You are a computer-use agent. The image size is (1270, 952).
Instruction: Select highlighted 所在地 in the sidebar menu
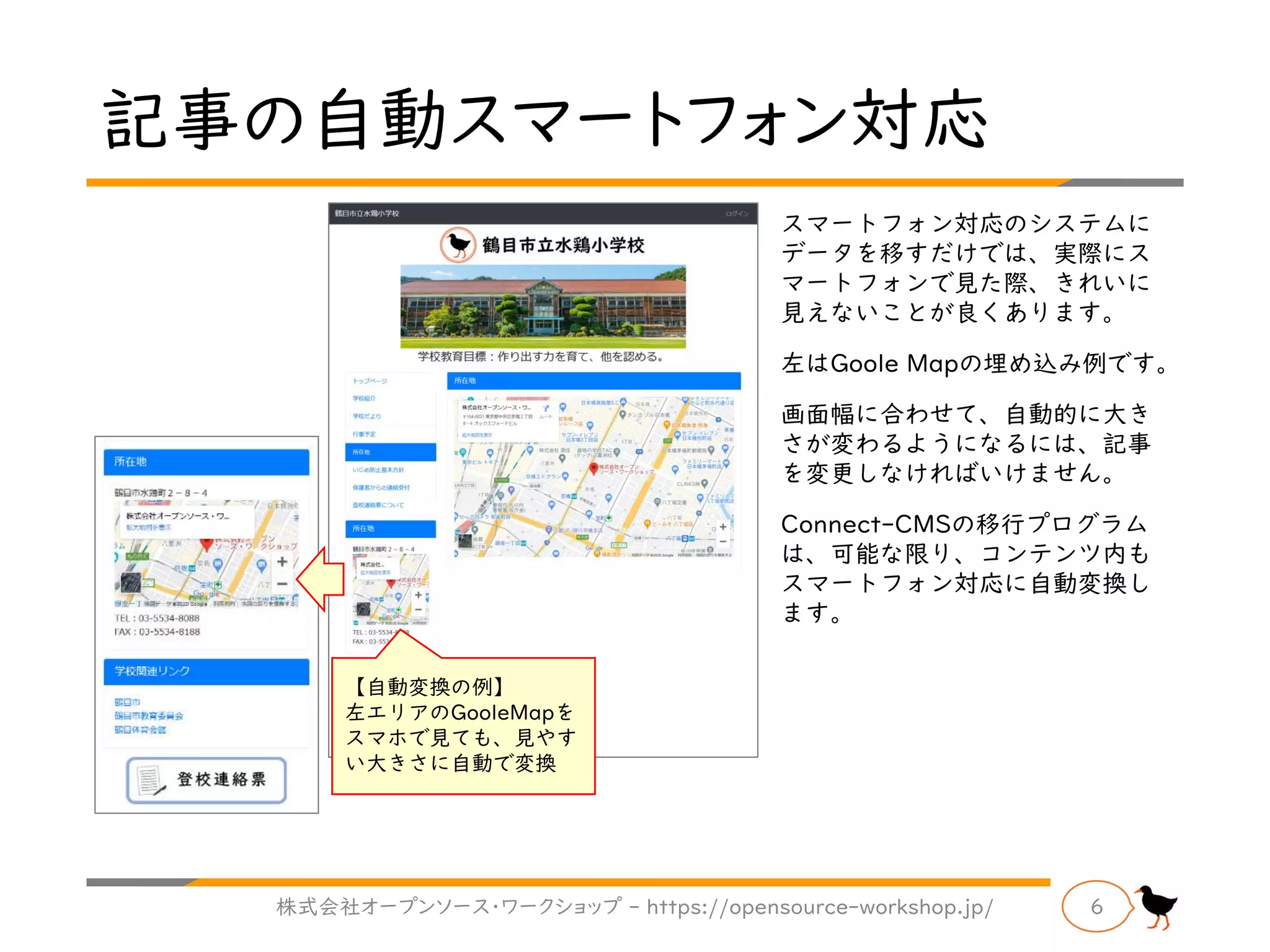coord(391,452)
